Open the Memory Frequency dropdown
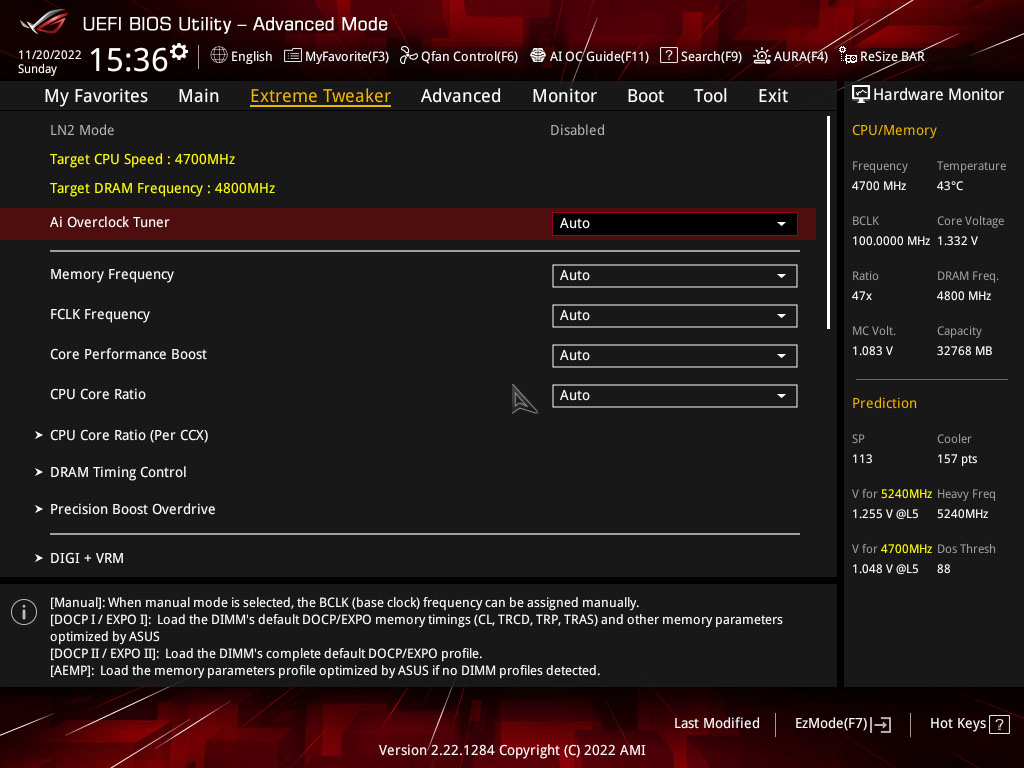 (x=675, y=276)
